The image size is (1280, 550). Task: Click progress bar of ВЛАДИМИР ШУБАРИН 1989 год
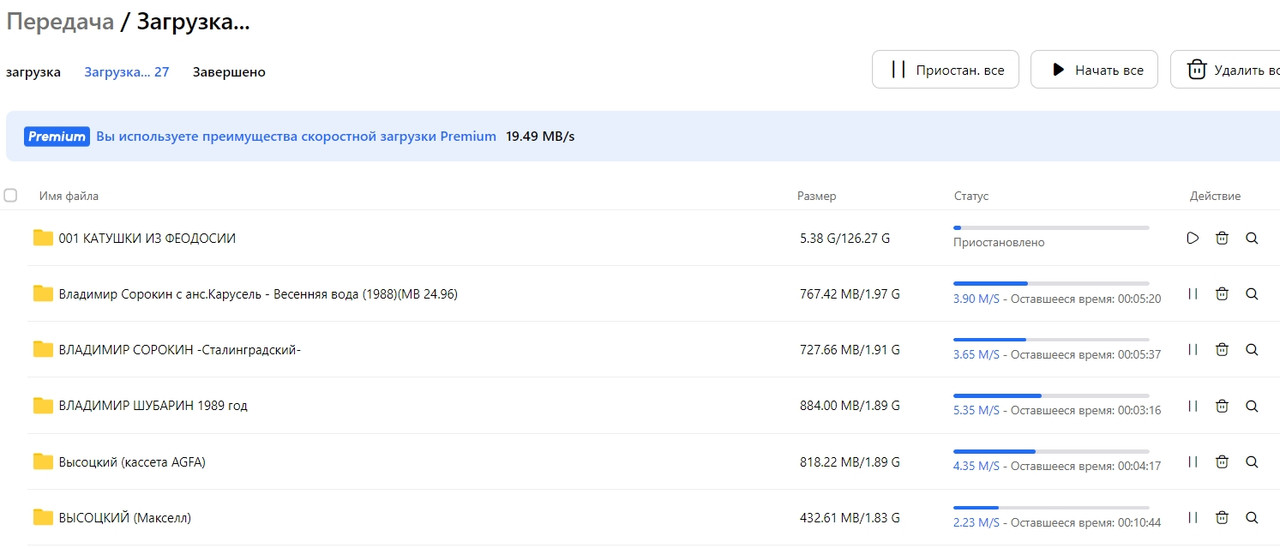pos(1051,396)
